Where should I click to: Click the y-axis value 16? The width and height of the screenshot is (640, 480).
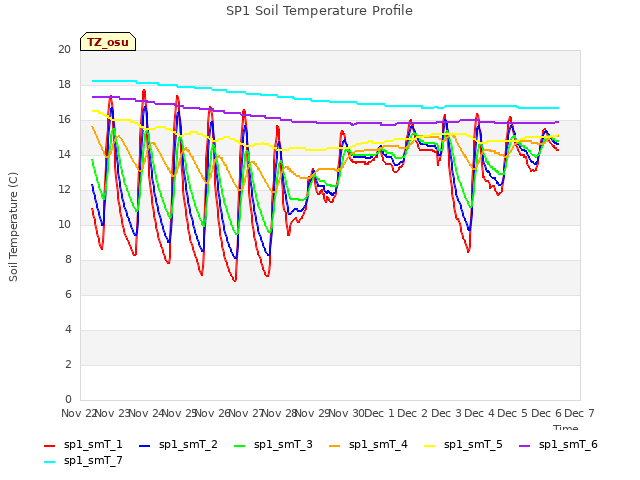tap(64, 120)
